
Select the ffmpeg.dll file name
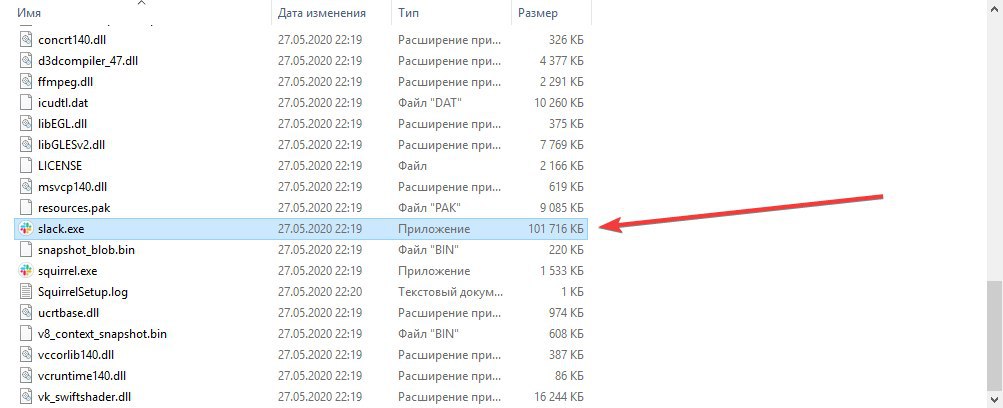click(66, 82)
